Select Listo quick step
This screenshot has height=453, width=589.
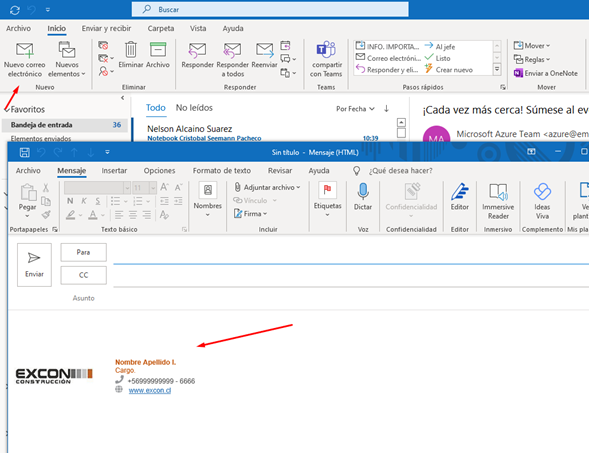tap(438, 58)
